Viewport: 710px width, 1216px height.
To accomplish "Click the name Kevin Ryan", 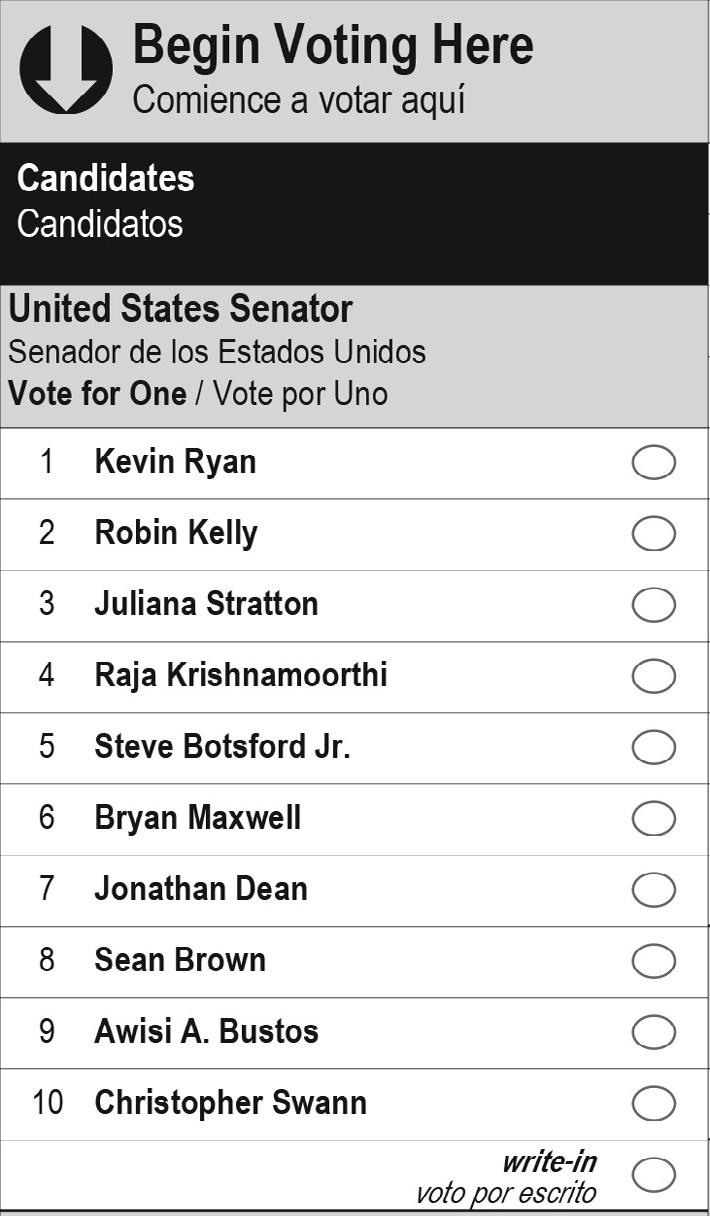I will point(175,462).
